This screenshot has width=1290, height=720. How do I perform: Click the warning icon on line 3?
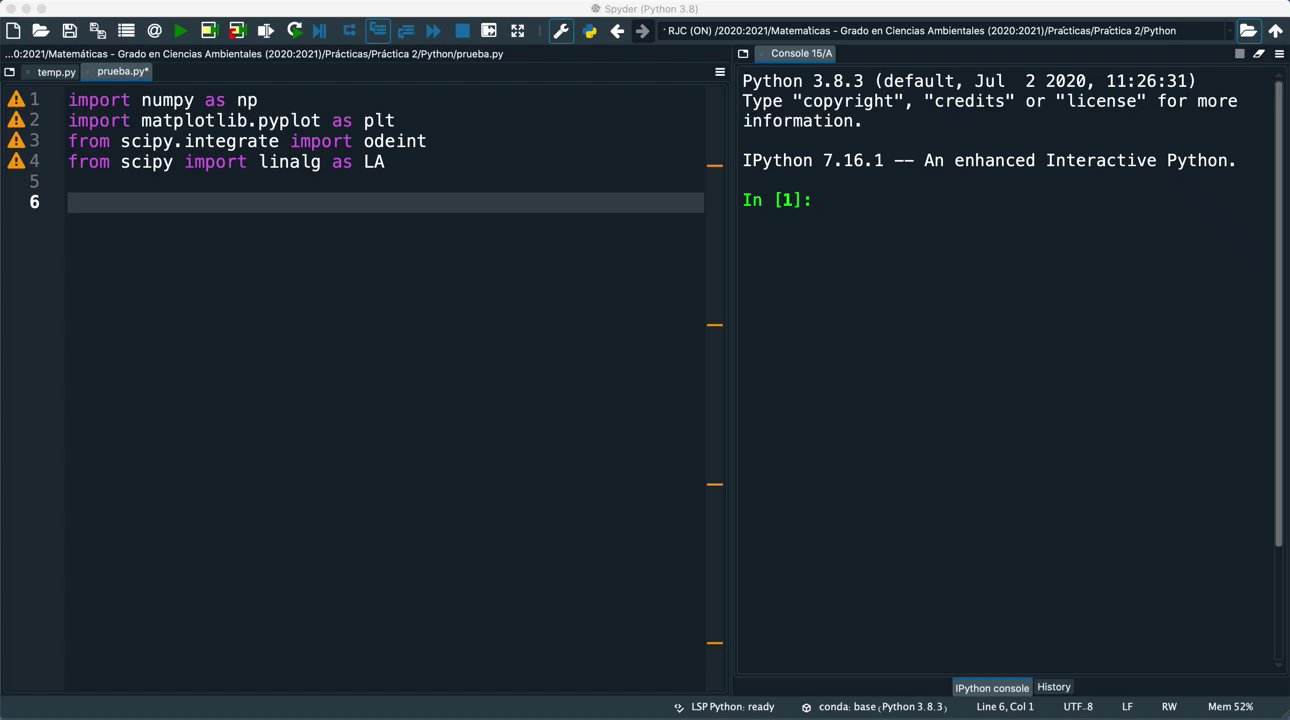(16, 140)
